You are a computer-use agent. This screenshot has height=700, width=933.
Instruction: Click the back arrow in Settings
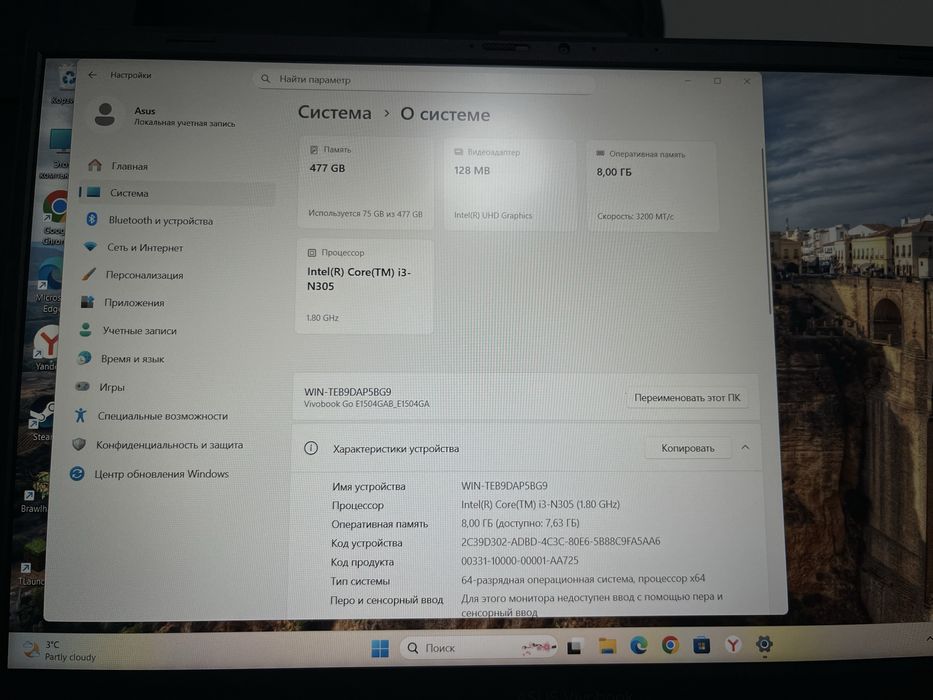pos(92,75)
